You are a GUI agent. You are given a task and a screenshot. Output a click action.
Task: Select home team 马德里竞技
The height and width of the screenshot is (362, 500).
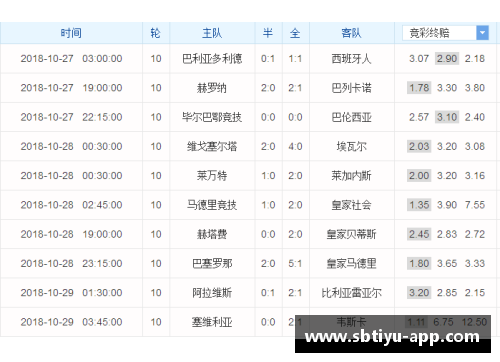(x=212, y=205)
